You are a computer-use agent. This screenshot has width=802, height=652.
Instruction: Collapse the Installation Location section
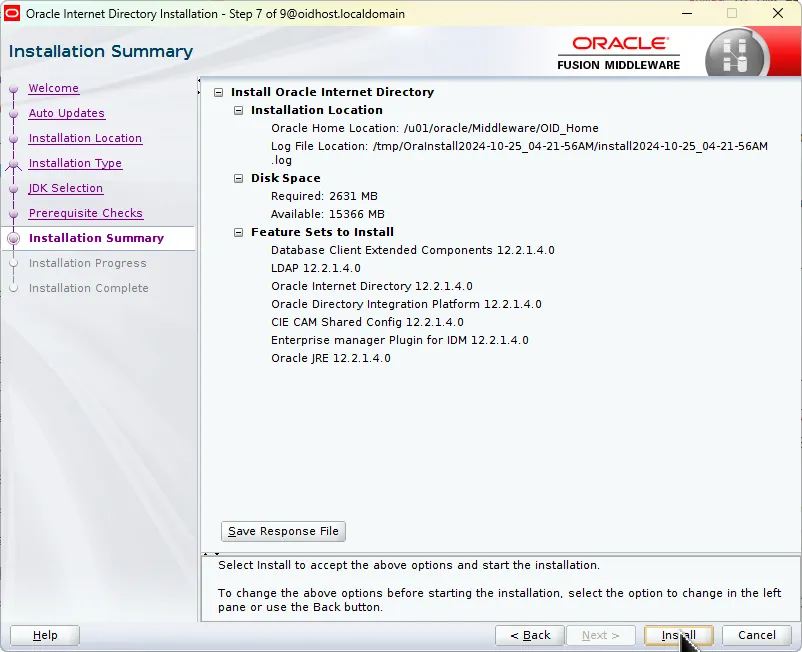point(238,110)
